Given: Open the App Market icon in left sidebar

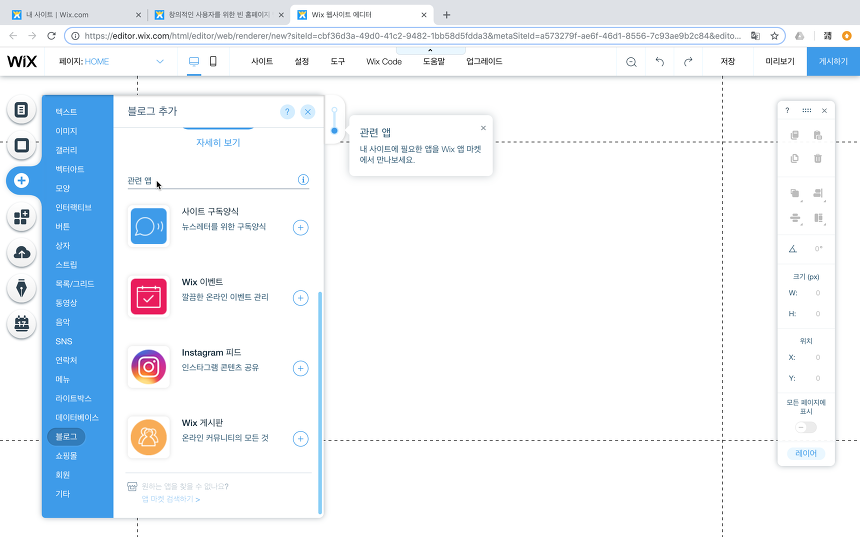Looking at the screenshot, I should pos(21,217).
